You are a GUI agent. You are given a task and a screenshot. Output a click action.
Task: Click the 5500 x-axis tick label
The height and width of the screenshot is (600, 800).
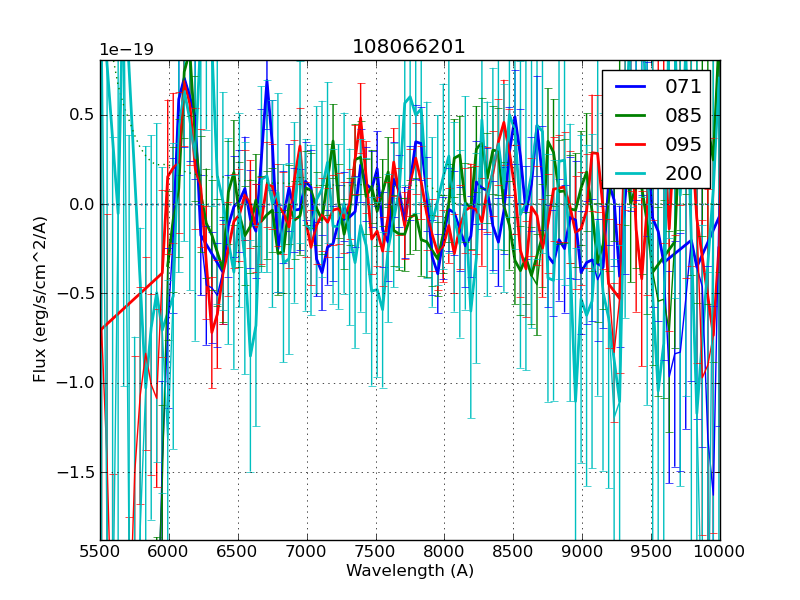click(x=100, y=551)
